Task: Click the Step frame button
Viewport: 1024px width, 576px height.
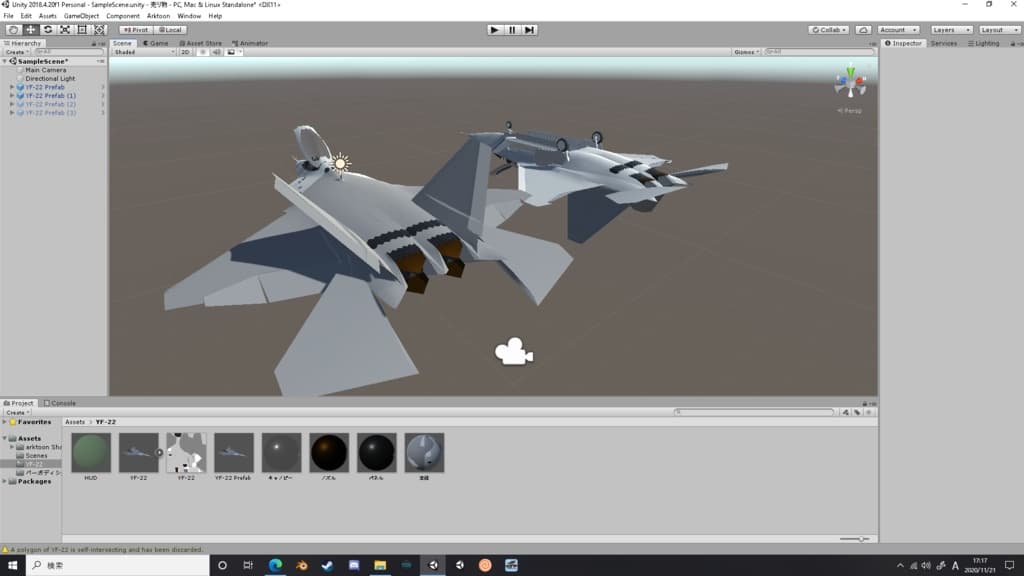Action: (530, 30)
